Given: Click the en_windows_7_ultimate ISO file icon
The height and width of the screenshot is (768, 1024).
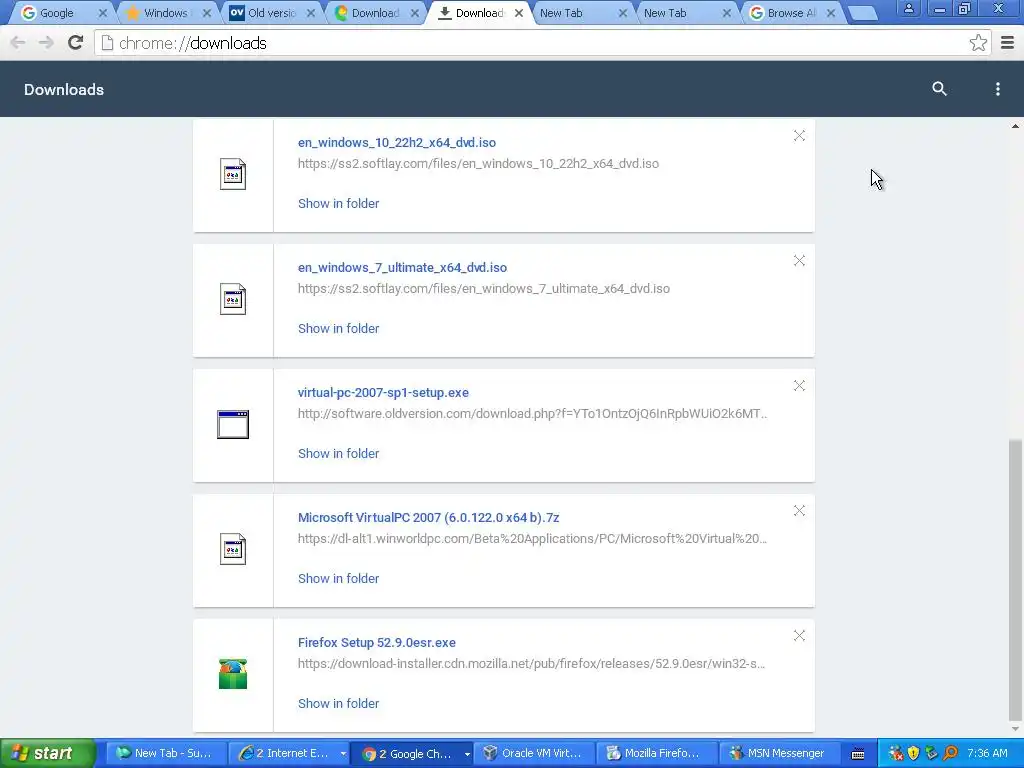Looking at the screenshot, I should pyautogui.click(x=233, y=299).
